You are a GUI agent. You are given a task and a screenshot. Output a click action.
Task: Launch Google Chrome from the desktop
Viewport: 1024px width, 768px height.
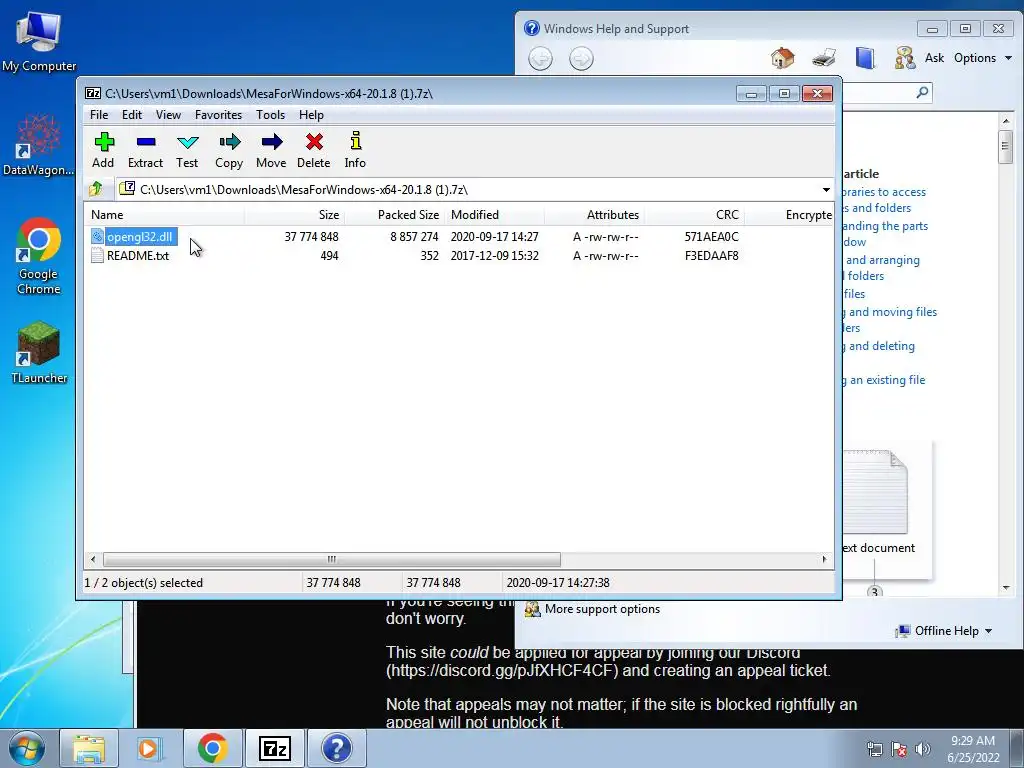click(39, 256)
